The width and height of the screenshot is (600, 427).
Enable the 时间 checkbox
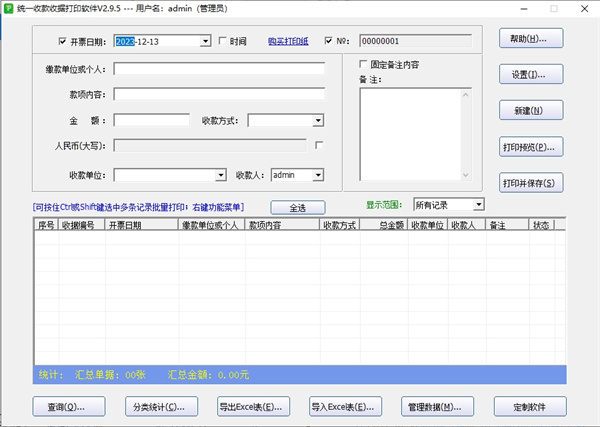[x=222, y=42]
